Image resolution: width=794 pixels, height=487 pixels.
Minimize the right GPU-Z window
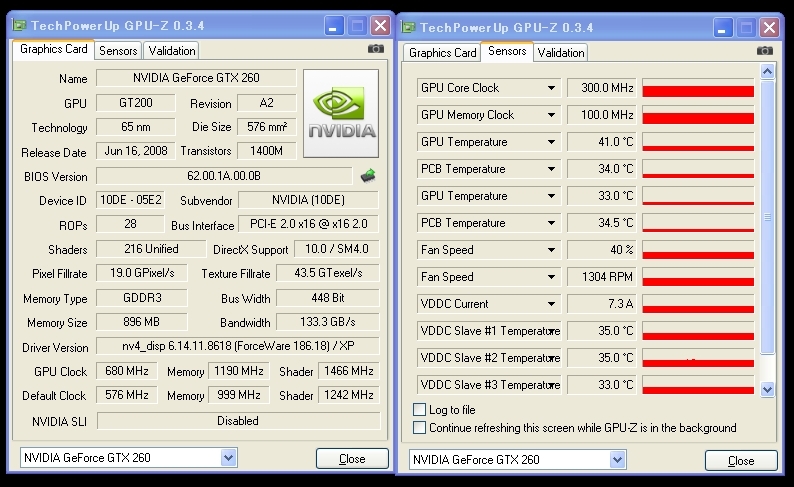[722, 27]
